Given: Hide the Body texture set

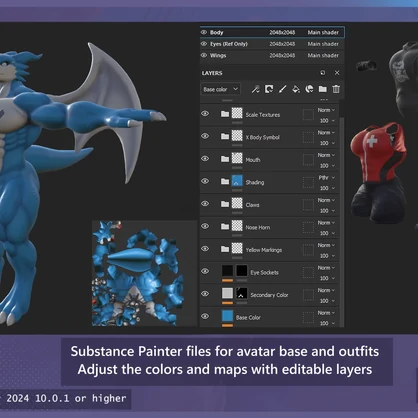Looking at the screenshot, I should point(204,32).
